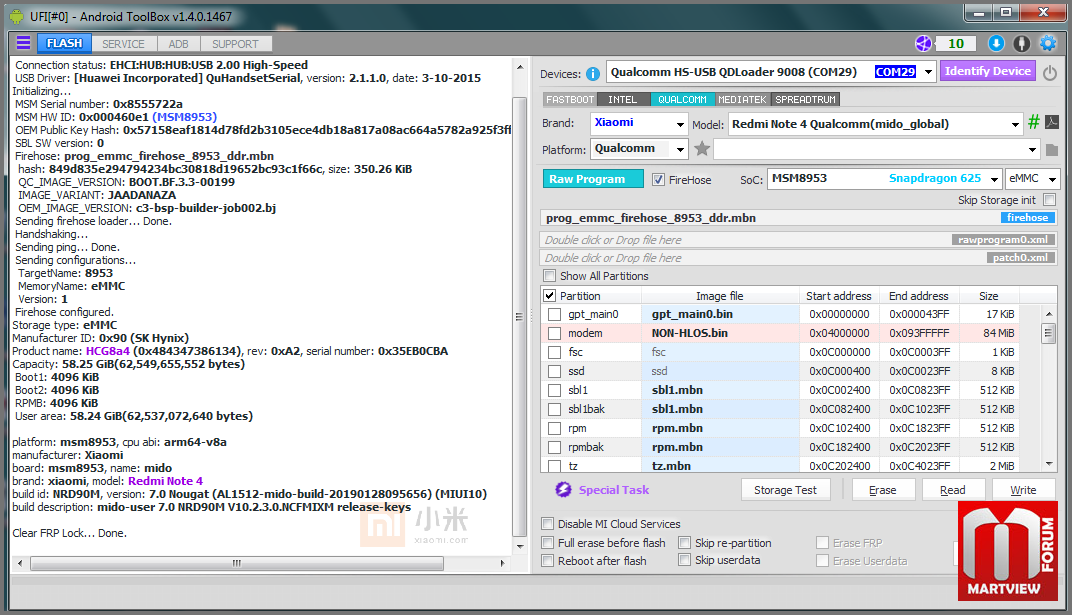1072x615 pixels.
Task: Enable Show All Partitions
Action: tap(549, 276)
